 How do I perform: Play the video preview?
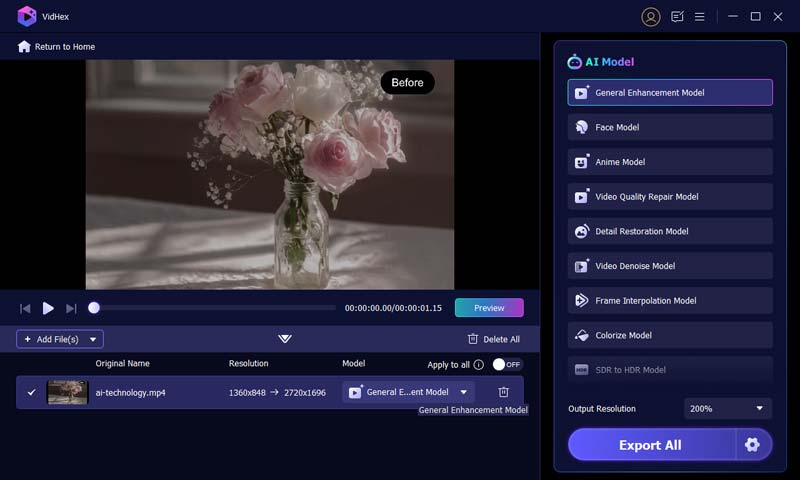click(48, 308)
